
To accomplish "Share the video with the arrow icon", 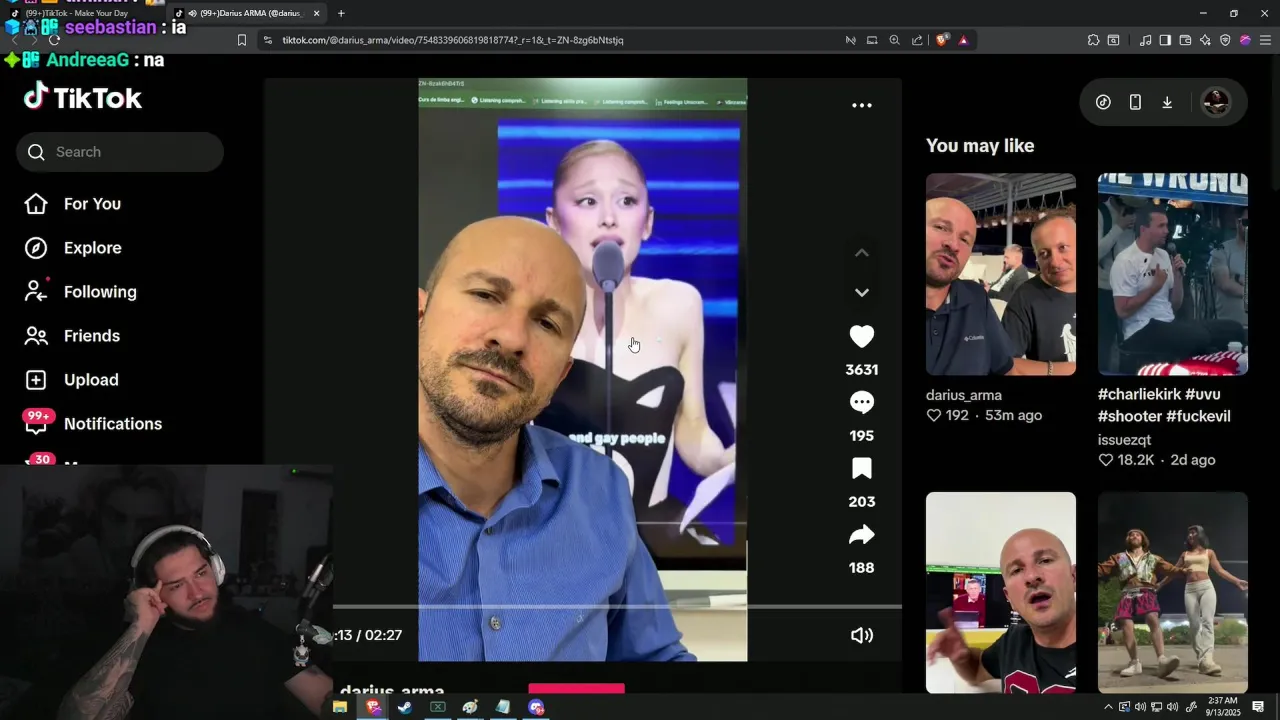I will [x=861, y=535].
